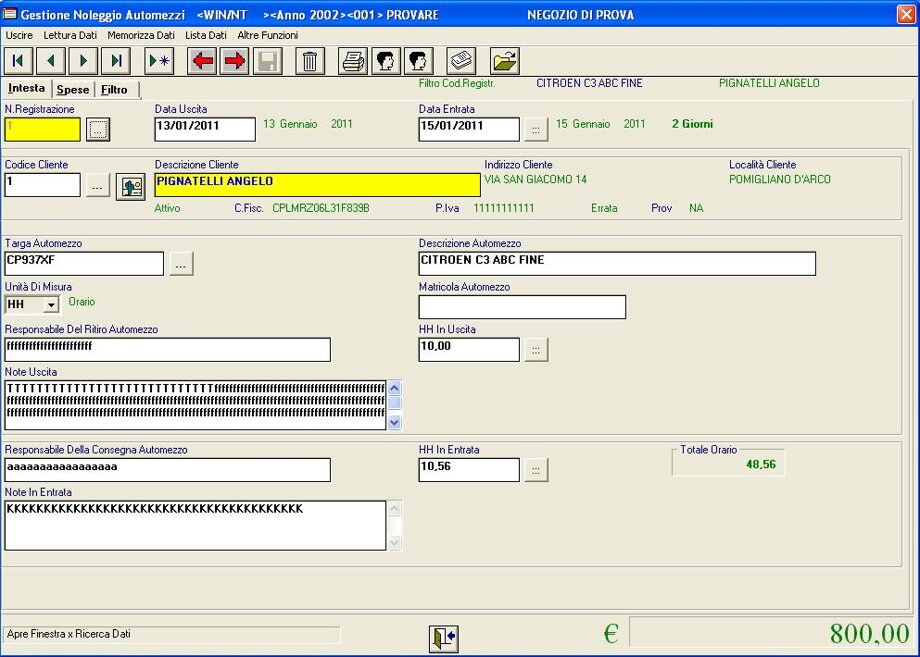Click the Matricola Automezzo empty field
This screenshot has height=657, width=920.
tap(522, 307)
